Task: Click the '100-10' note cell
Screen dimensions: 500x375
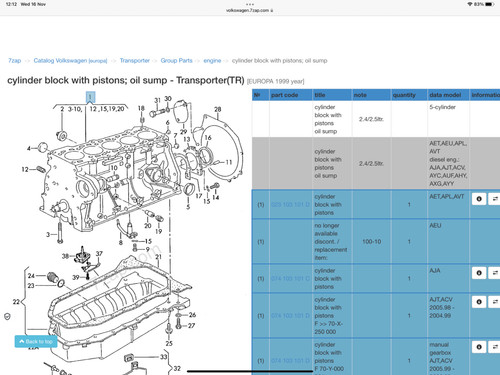Action: click(372, 242)
